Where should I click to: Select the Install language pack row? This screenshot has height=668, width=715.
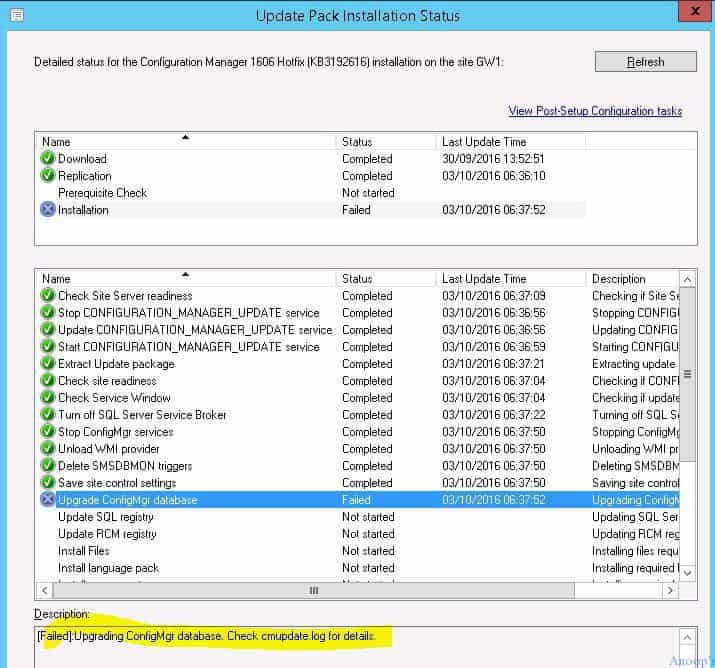[x=359, y=568]
